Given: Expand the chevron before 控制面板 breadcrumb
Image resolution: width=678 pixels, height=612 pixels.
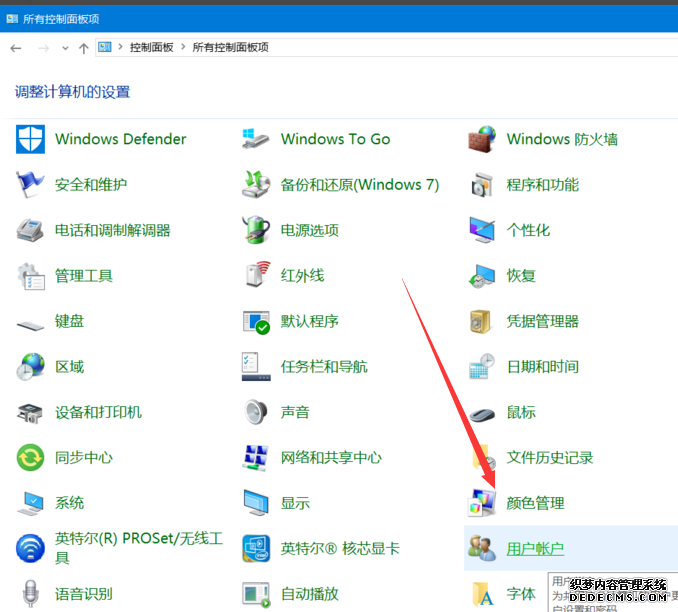Looking at the screenshot, I should coord(120,47).
